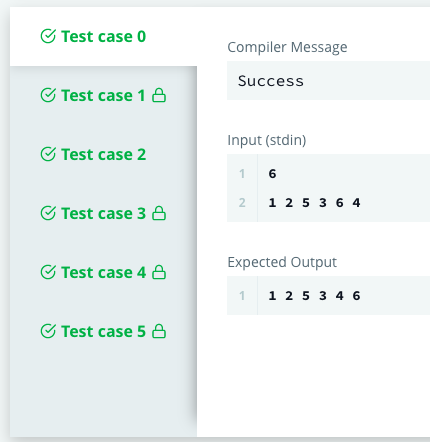
Task: Click the lock icon on Test case 4
Action: point(159,272)
